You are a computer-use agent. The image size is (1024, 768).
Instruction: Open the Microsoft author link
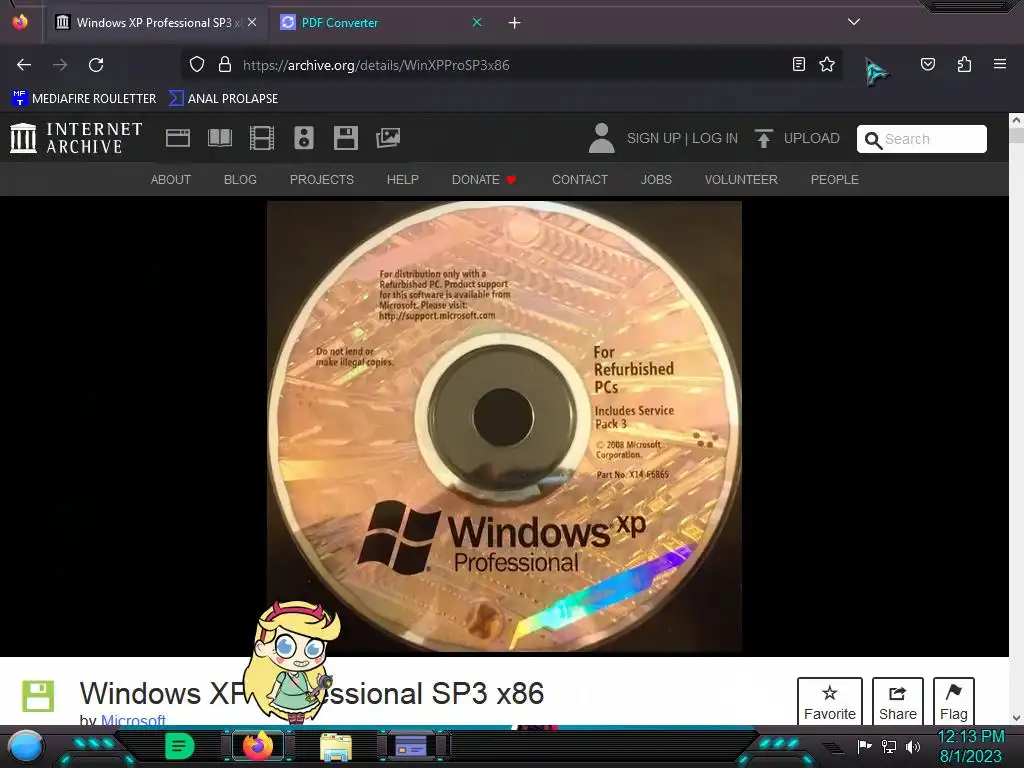click(133, 720)
